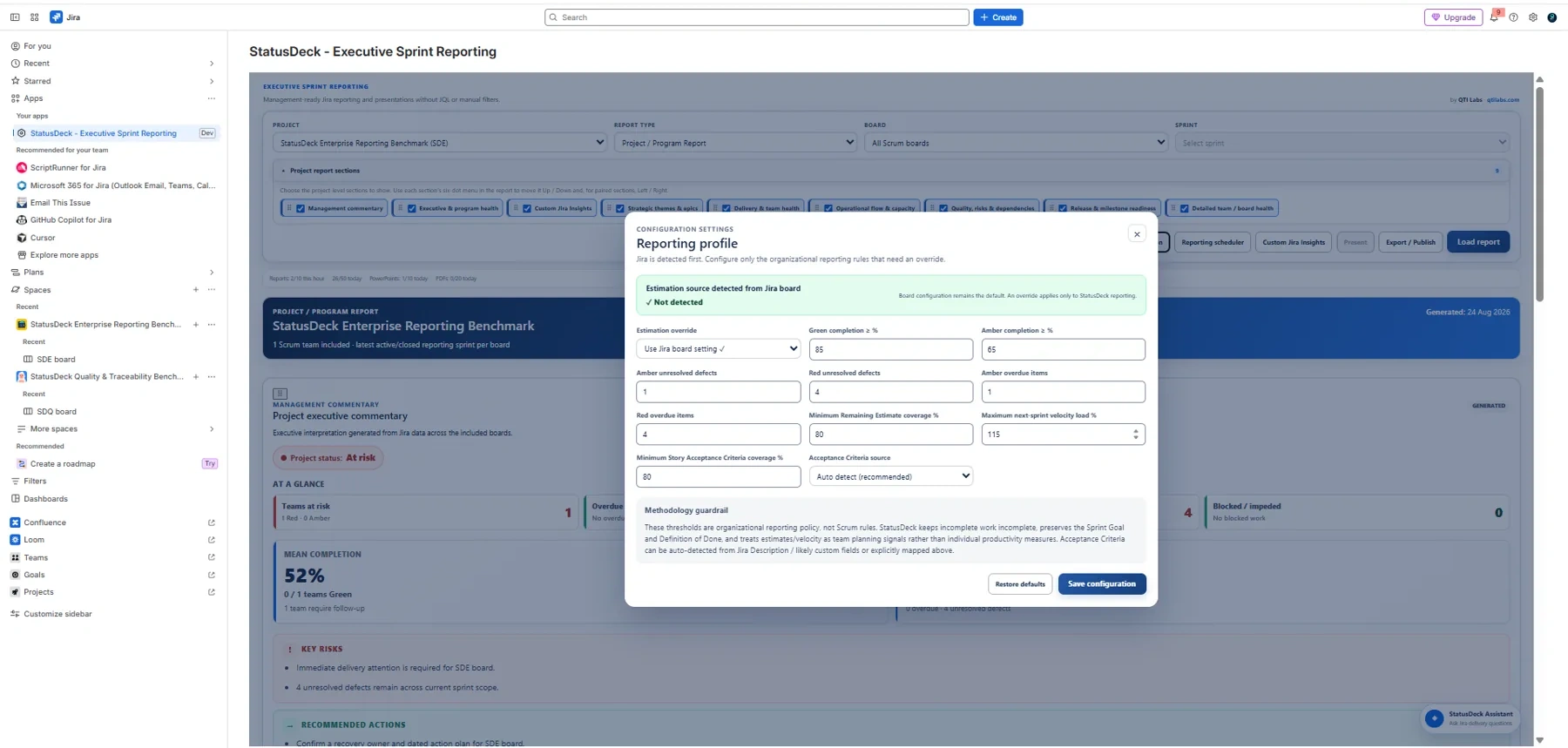Toggle Strategic themes & epics checkbox
The height and width of the screenshot is (748, 1568).
tap(620, 209)
